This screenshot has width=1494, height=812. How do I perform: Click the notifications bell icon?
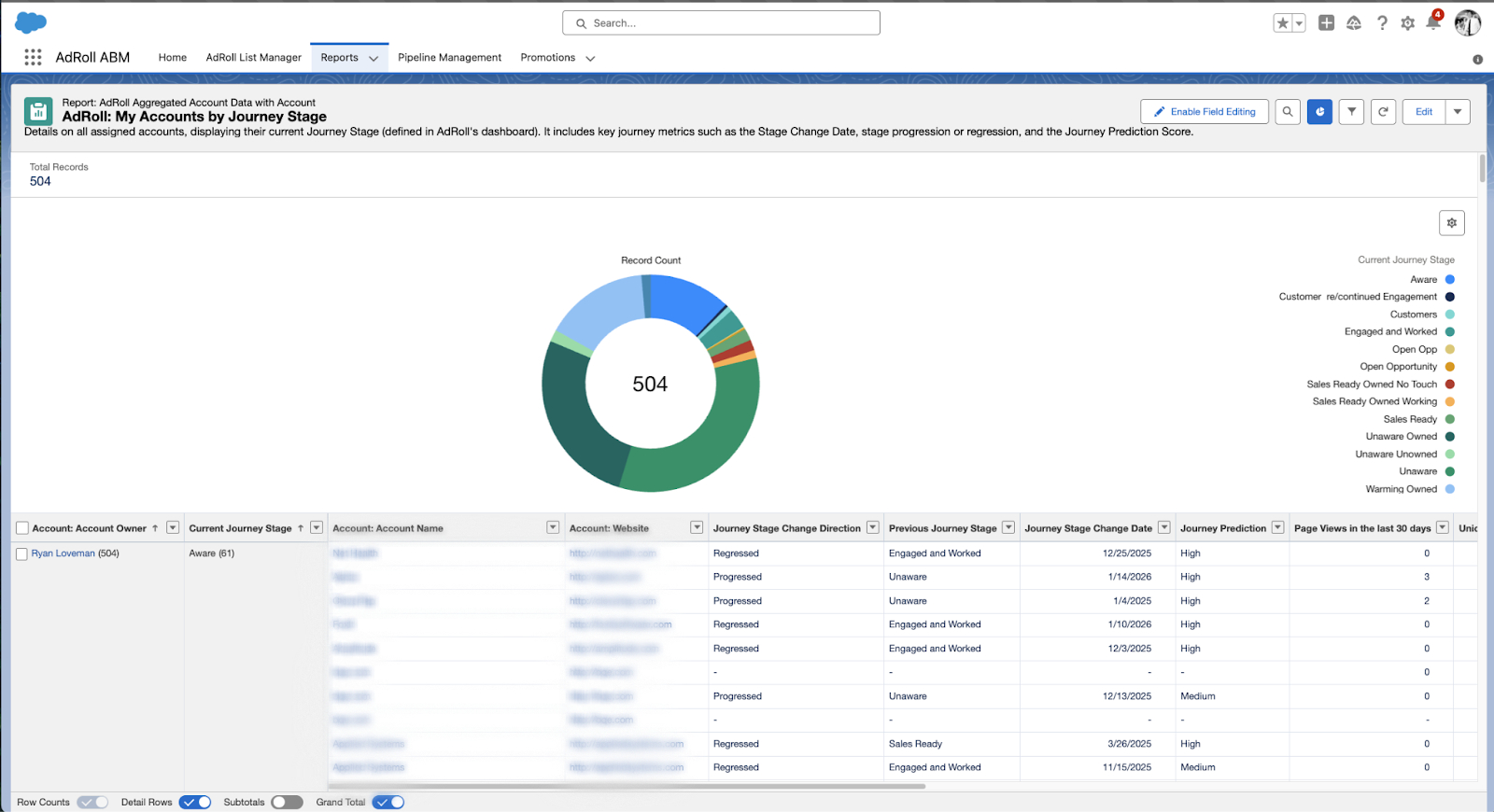[1433, 23]
